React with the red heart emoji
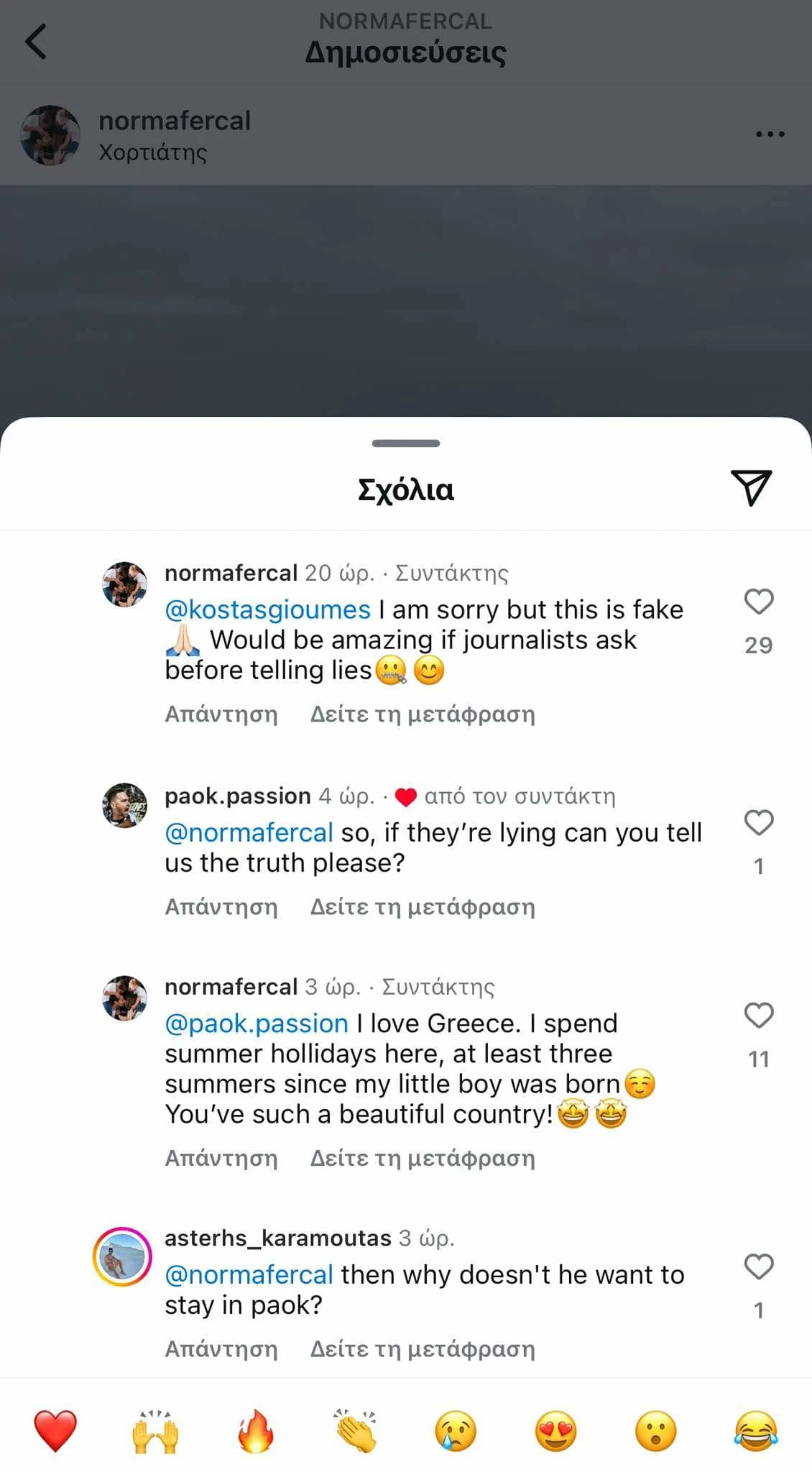 55,1430
